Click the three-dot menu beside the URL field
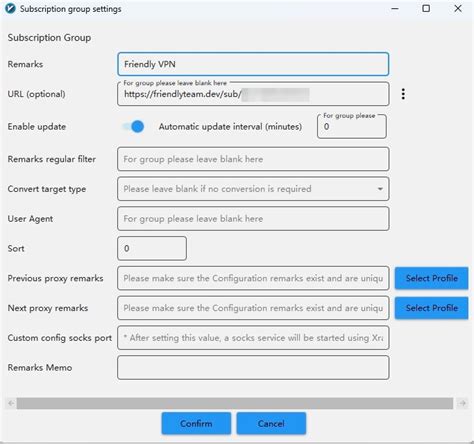Image resolution: width=474 pixels, height=444 pixels. (403, 94)
